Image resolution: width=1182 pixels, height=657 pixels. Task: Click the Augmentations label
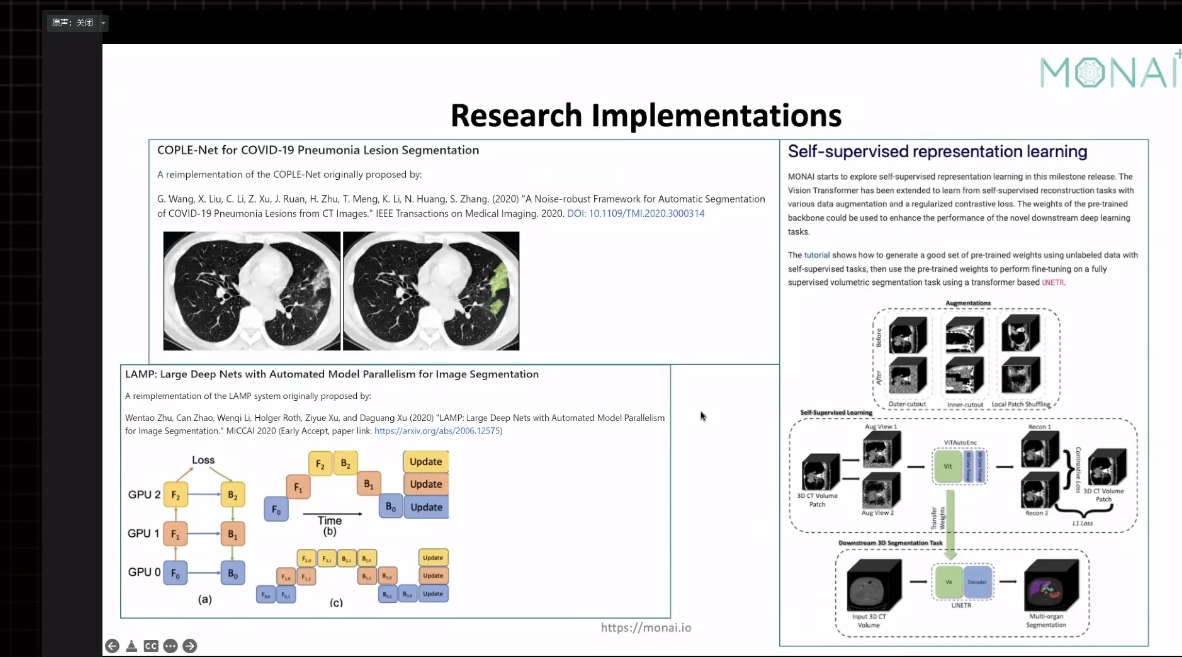click(x=968, y=303)
